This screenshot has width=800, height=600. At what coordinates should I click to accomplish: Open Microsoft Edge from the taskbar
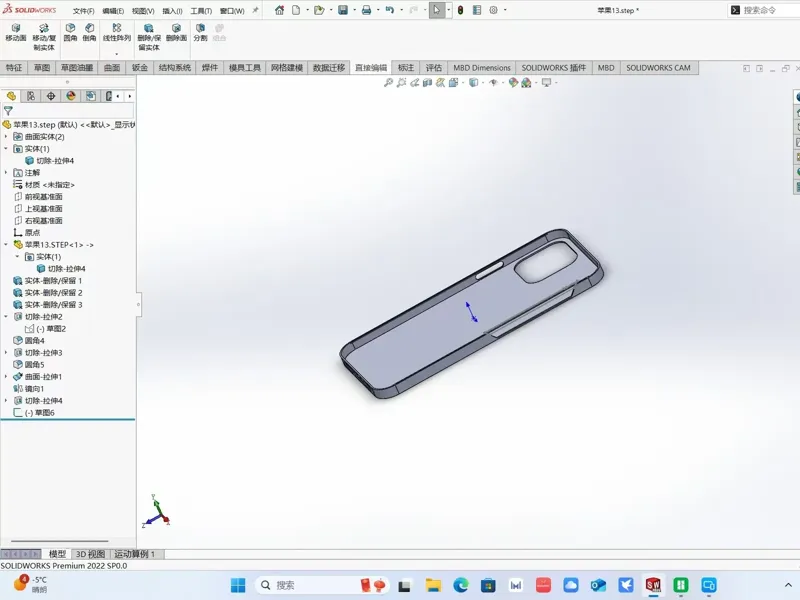coord(461,585)
